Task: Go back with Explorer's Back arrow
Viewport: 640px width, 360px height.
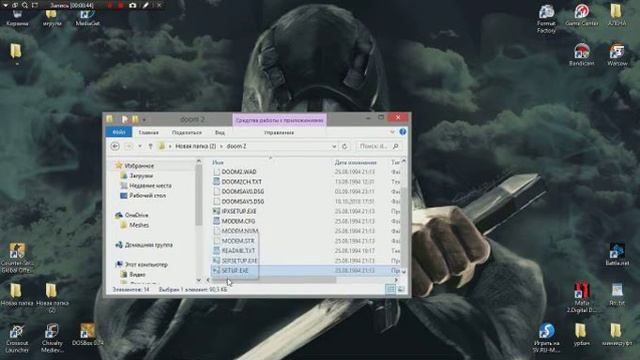Action: (x=115, y=146)
